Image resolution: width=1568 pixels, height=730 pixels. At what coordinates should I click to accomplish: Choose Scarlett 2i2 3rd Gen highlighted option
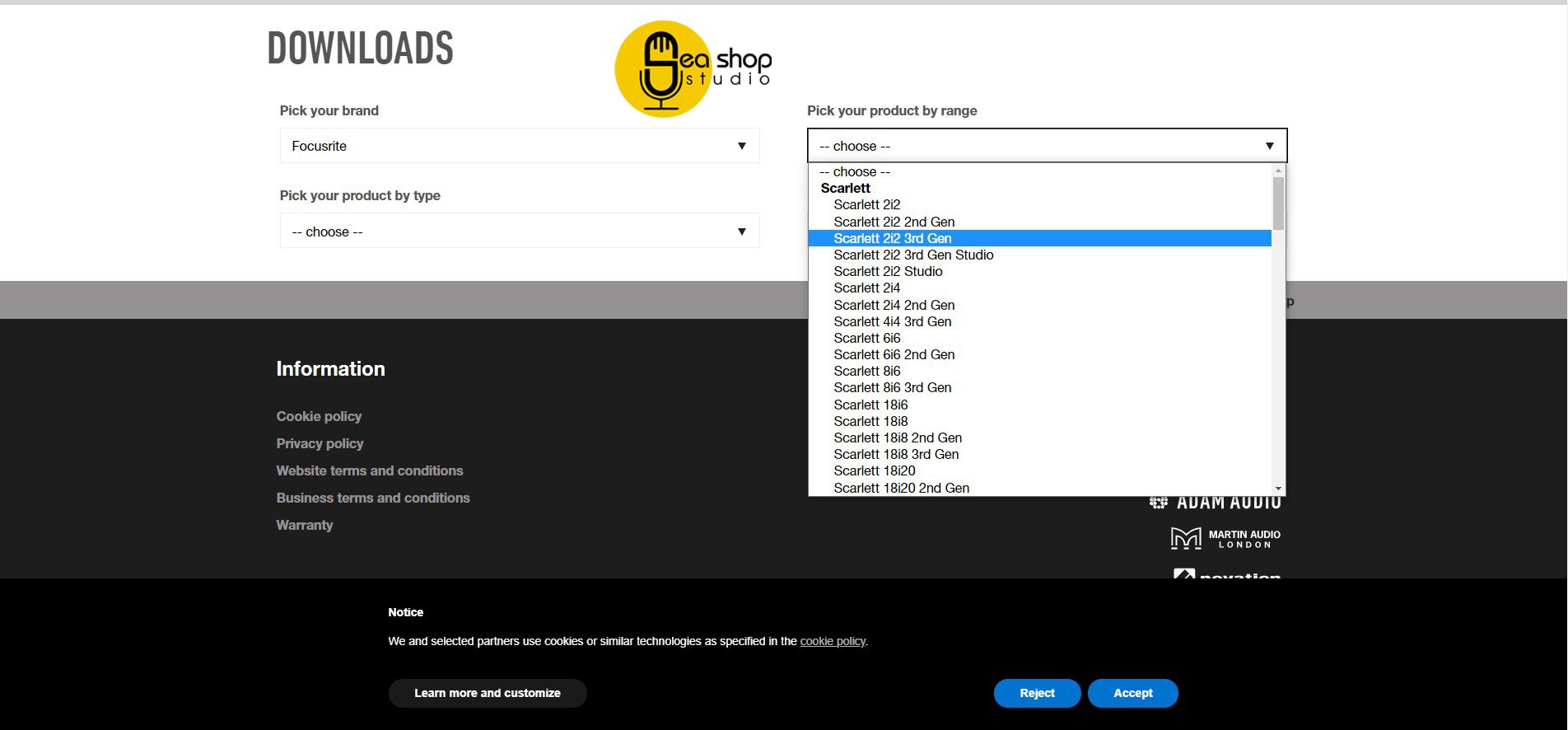coord(1040,238)
